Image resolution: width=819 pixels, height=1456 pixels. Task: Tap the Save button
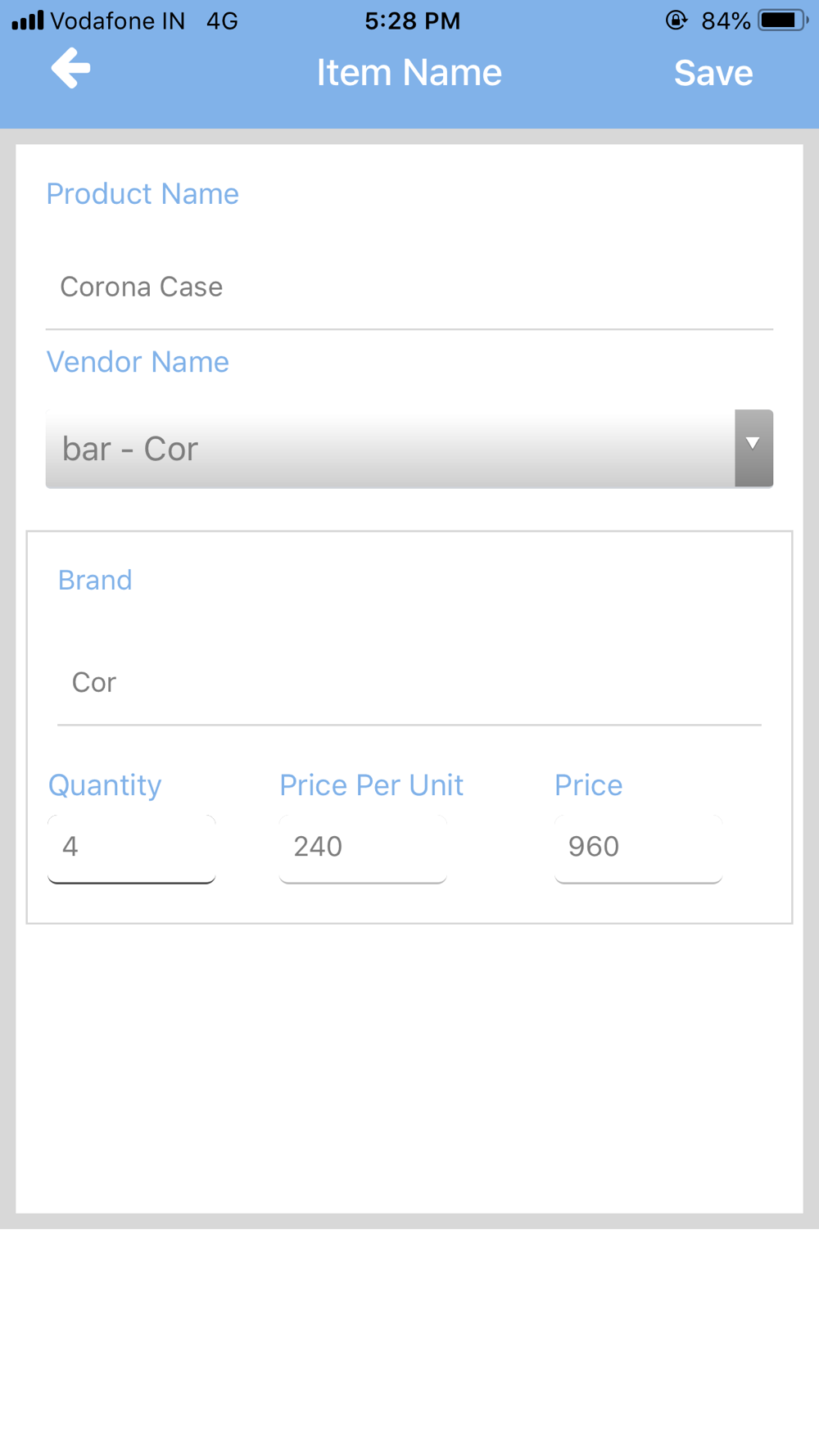[x=713, y=73]
